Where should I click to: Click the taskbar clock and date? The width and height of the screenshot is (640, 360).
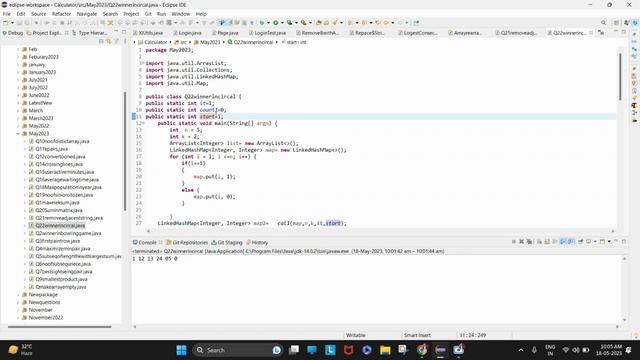pos(609,350)
